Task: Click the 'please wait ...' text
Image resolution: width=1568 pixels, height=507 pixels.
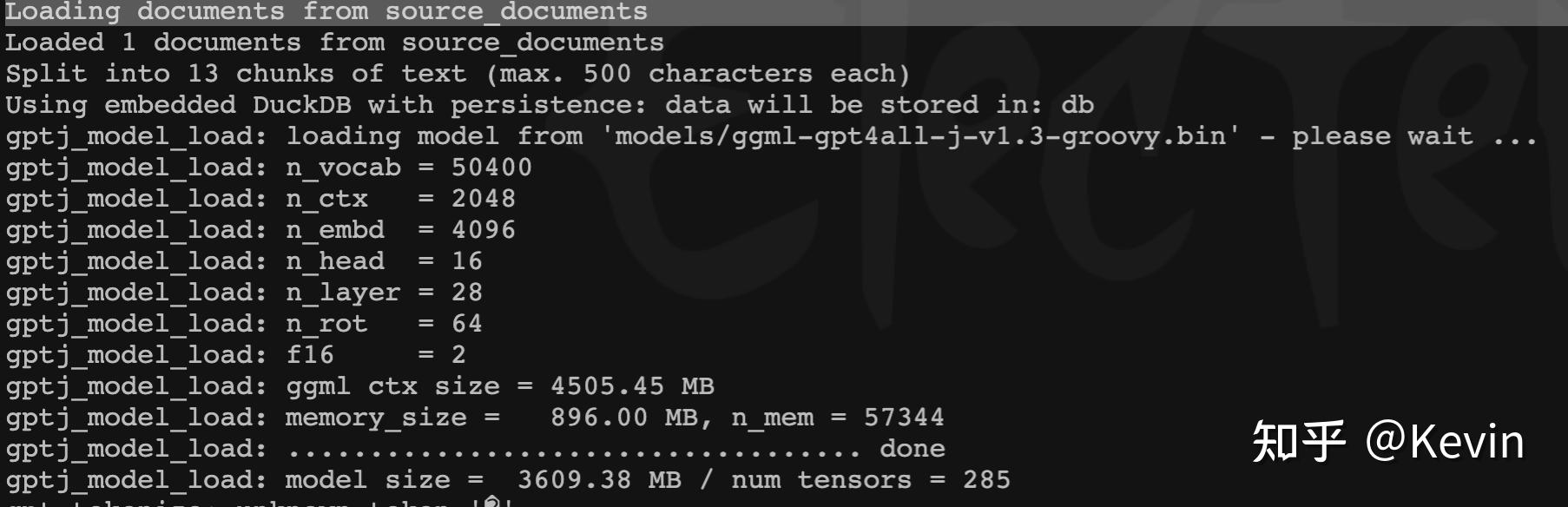Action: click(1413, 136)
